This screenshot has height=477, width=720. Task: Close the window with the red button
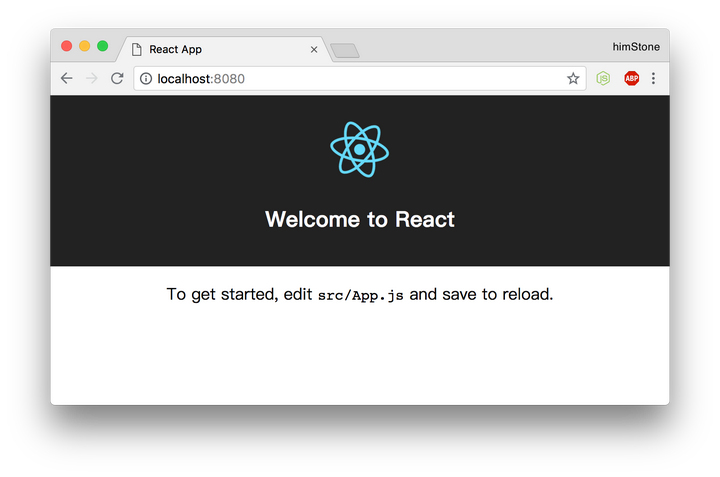pyautogui.click(x=67, y=46)
